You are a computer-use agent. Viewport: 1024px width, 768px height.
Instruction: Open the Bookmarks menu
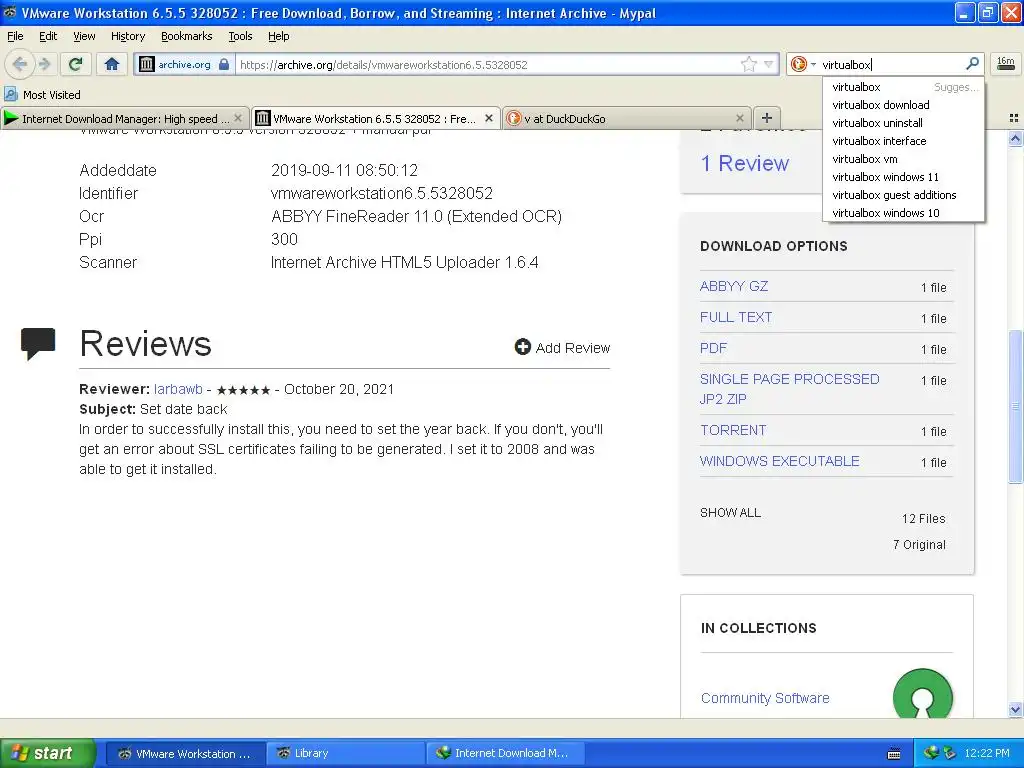click(186, 36)
